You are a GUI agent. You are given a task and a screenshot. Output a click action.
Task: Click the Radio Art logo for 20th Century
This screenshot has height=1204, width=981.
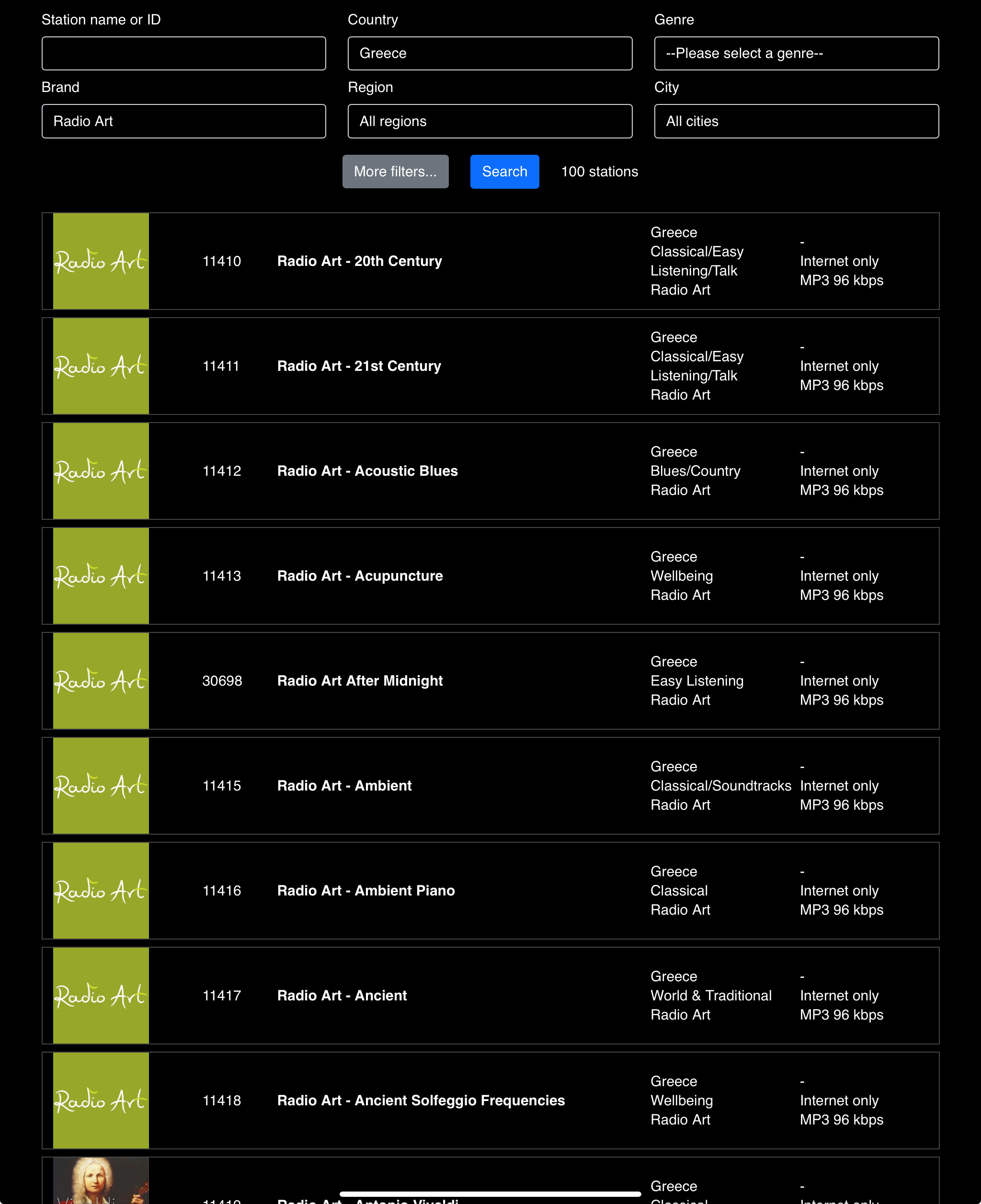(101, 261)
